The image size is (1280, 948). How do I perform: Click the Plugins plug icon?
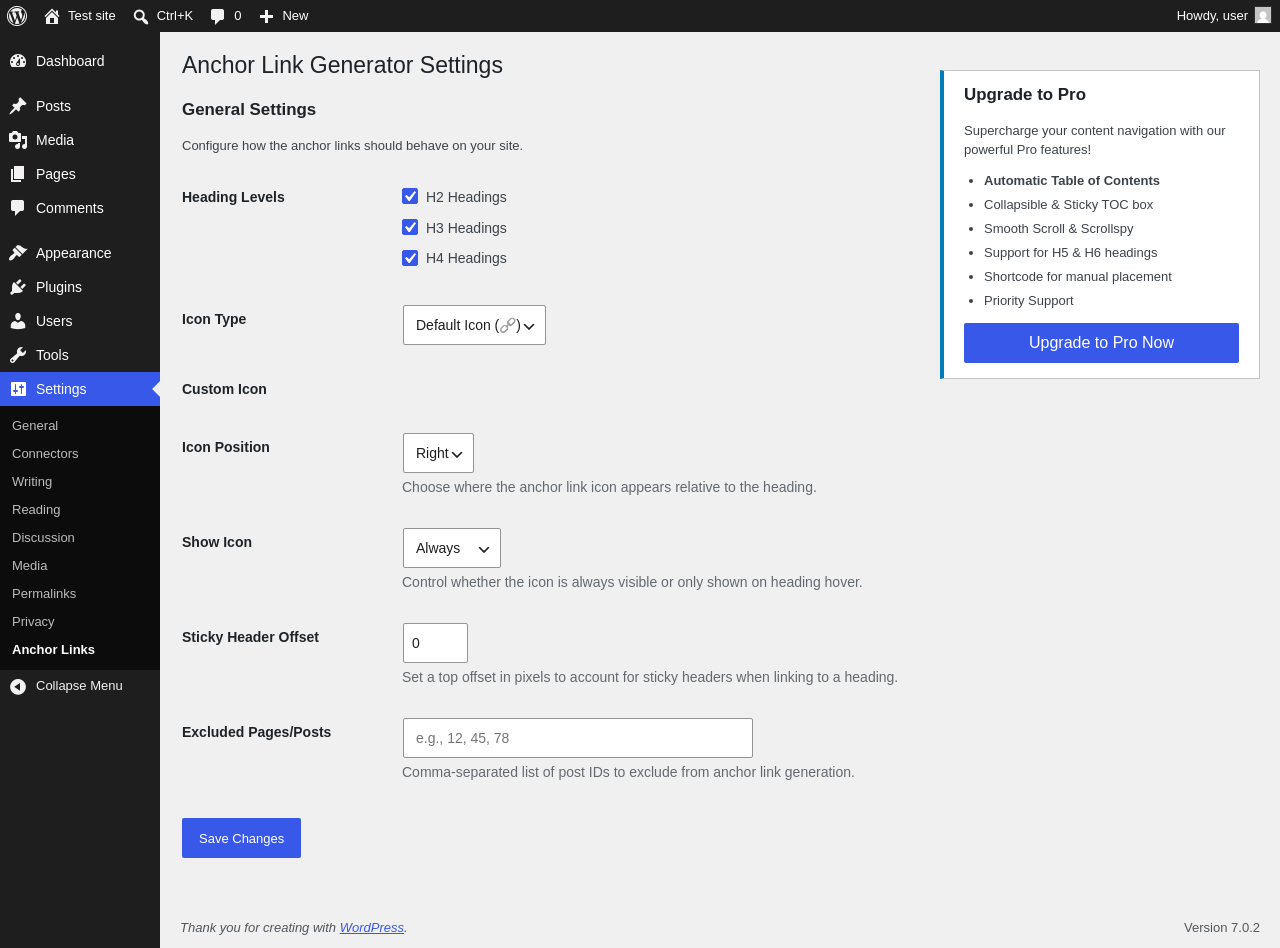(18, 287)
